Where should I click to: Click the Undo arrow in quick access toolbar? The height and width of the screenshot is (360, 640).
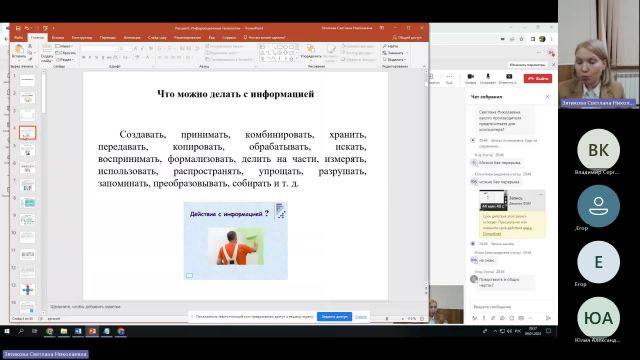[x=27, y=28]
